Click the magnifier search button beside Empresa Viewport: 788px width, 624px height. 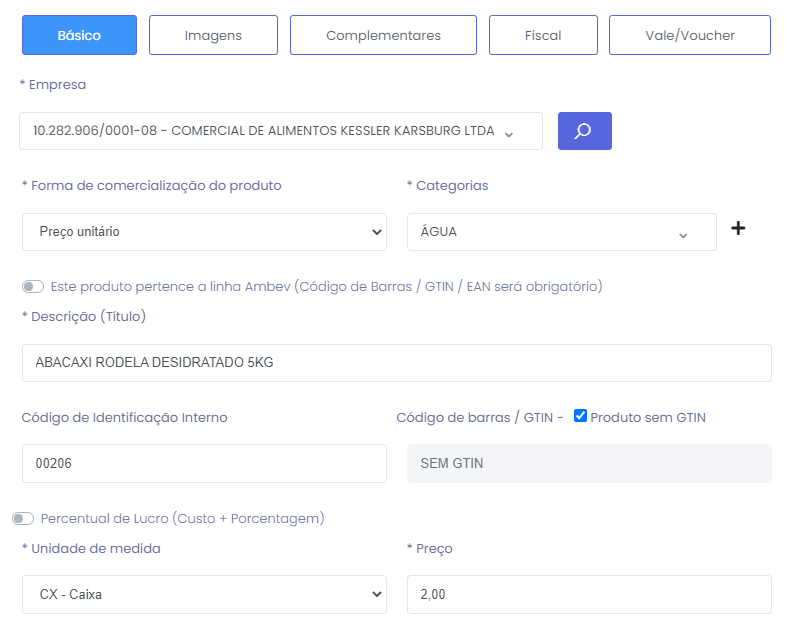pyautogui.click(x=584, y=131)
